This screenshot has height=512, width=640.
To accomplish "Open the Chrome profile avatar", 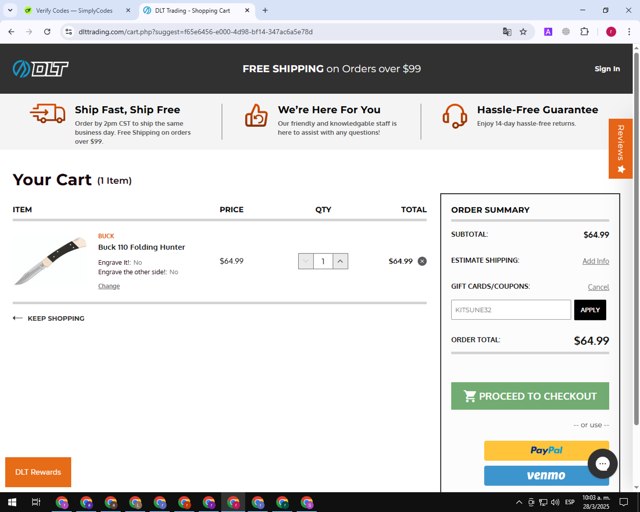I will tap(611, 32).
